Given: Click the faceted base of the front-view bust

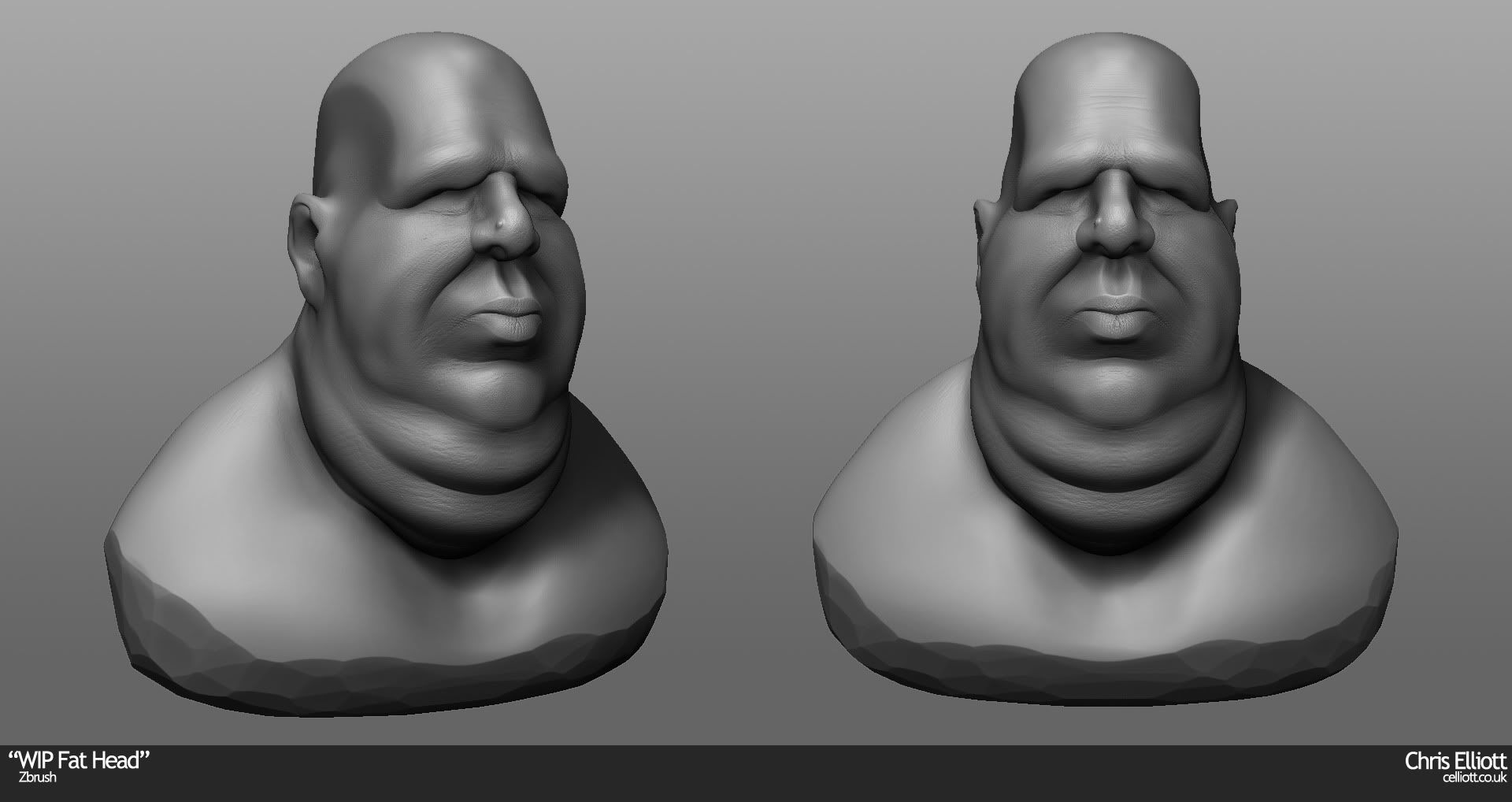Looking at the screenshot, I should click(1102, 654).
